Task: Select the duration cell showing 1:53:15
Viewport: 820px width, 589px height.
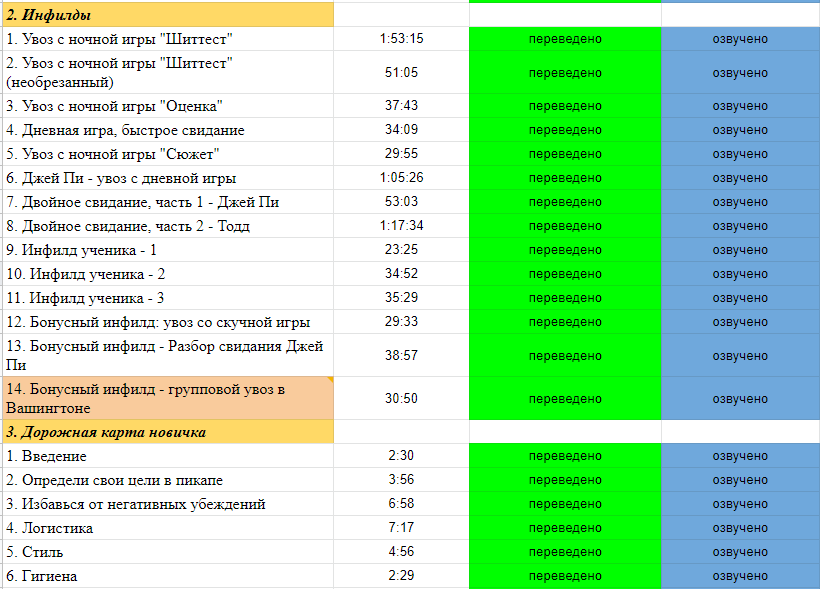Action: coord(401,39)
